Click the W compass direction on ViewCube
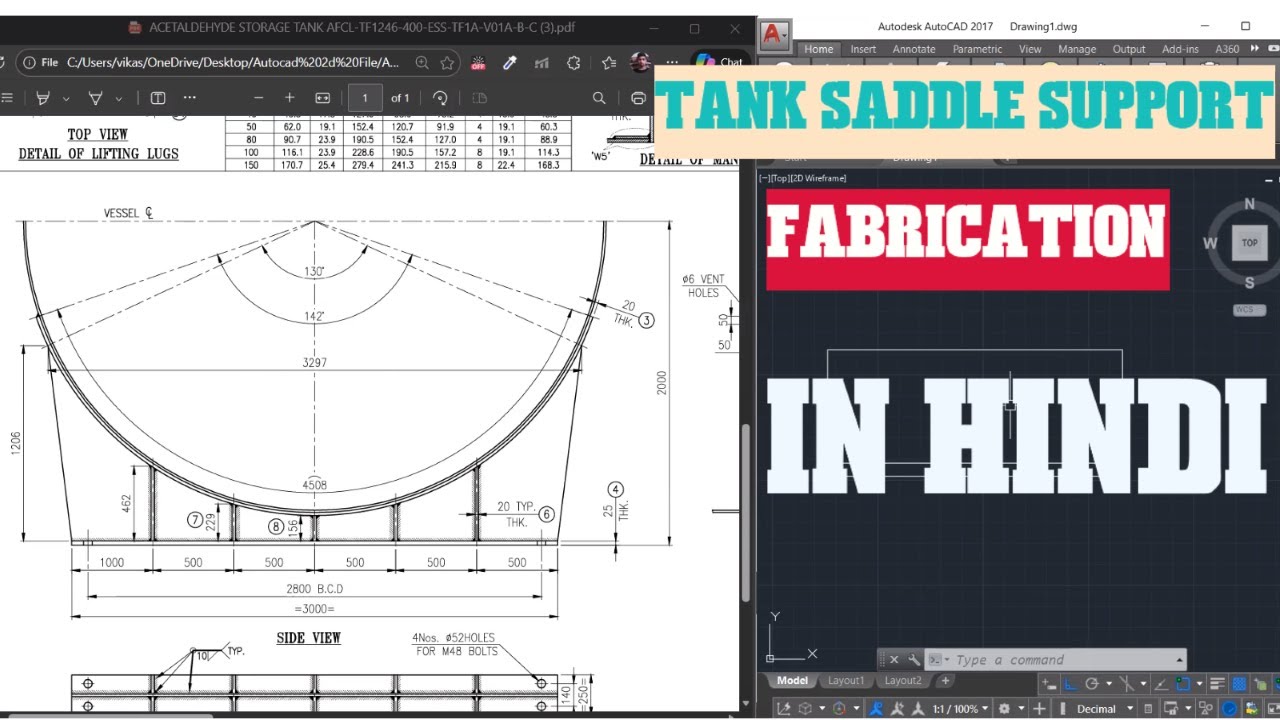 click(1210, 243)
